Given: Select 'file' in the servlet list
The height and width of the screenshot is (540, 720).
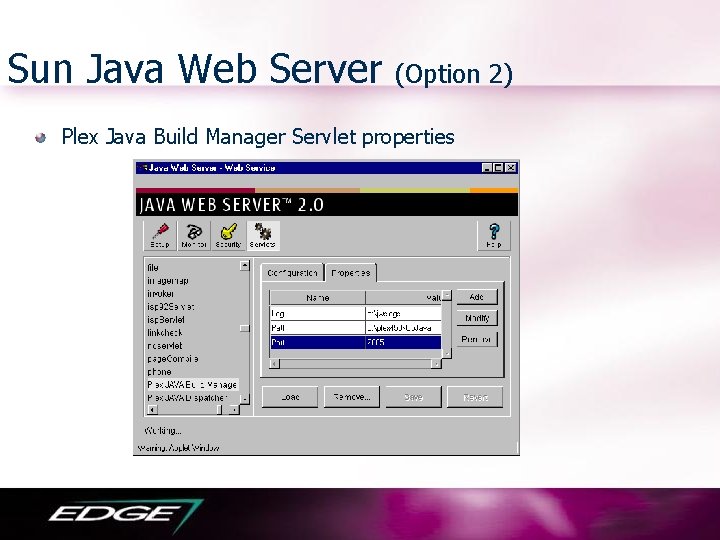Looking at the screenshot, I should tap(153, 268).
